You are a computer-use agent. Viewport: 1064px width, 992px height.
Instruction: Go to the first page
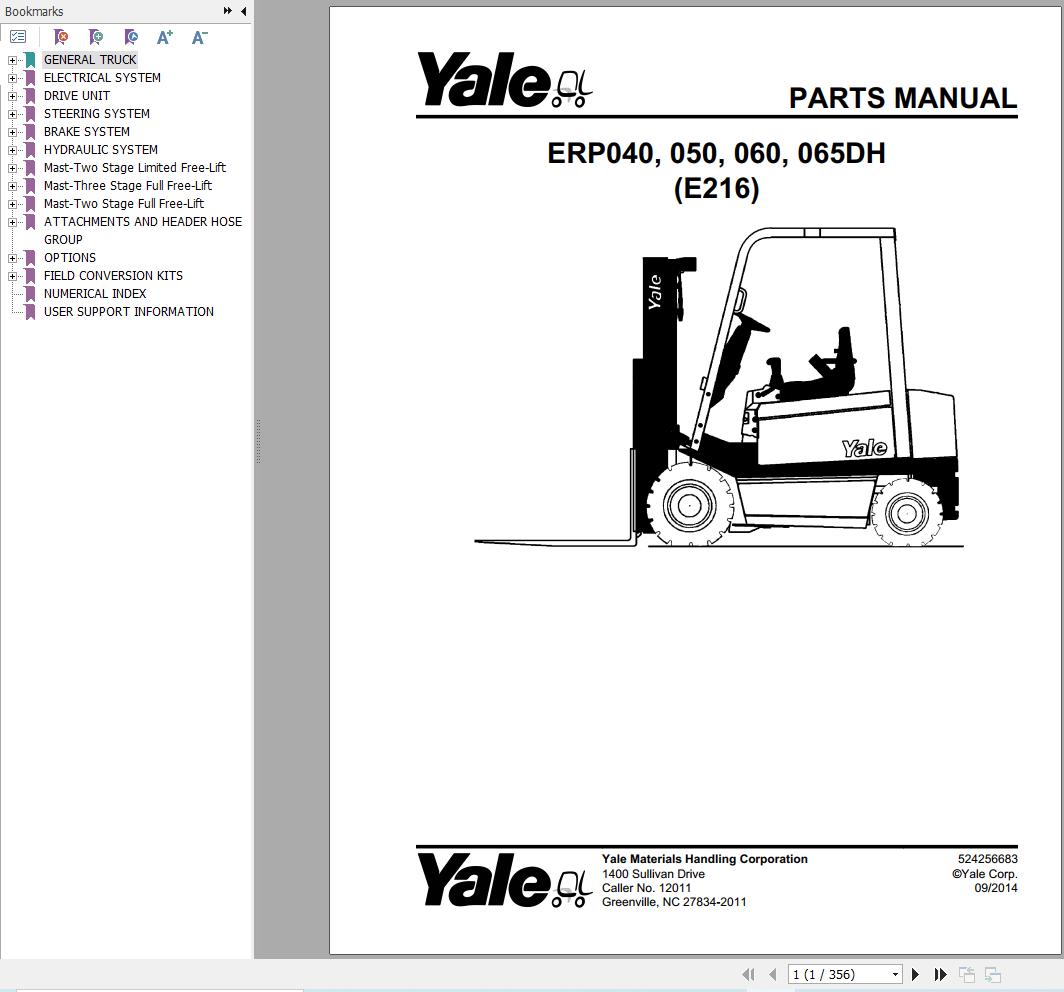coord(748,973)
